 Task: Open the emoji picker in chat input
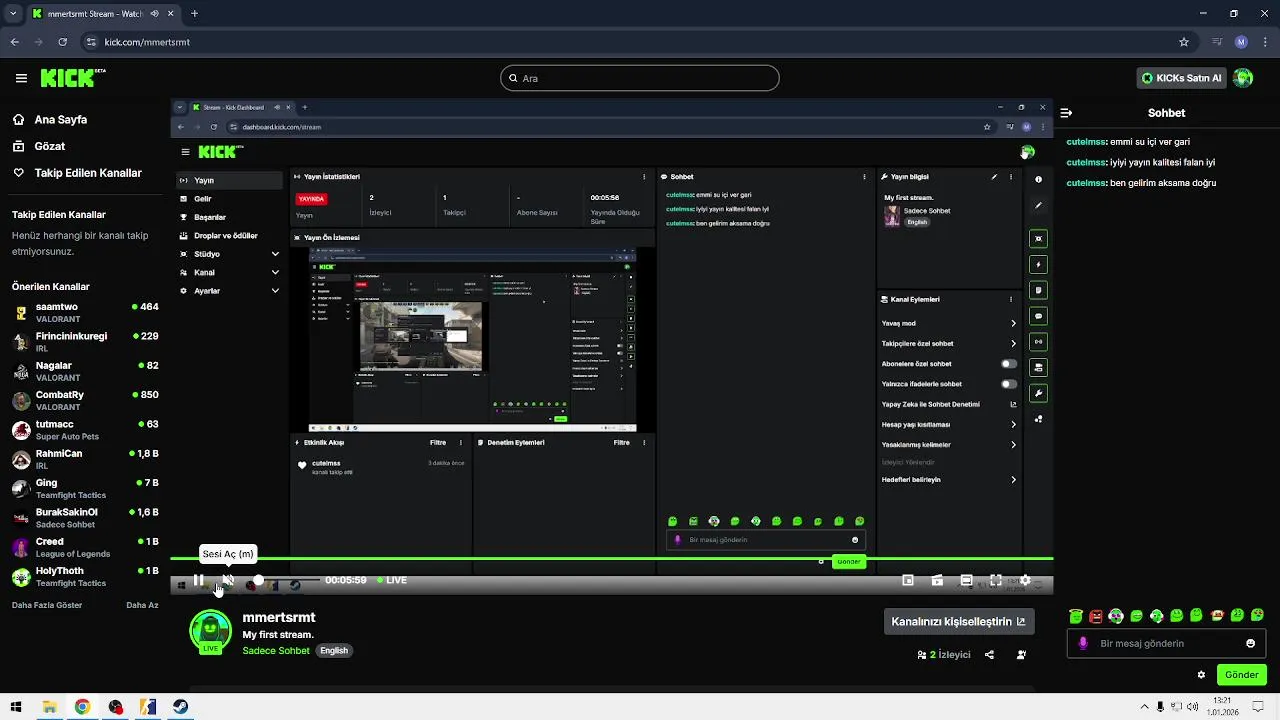pos(1250,643)
